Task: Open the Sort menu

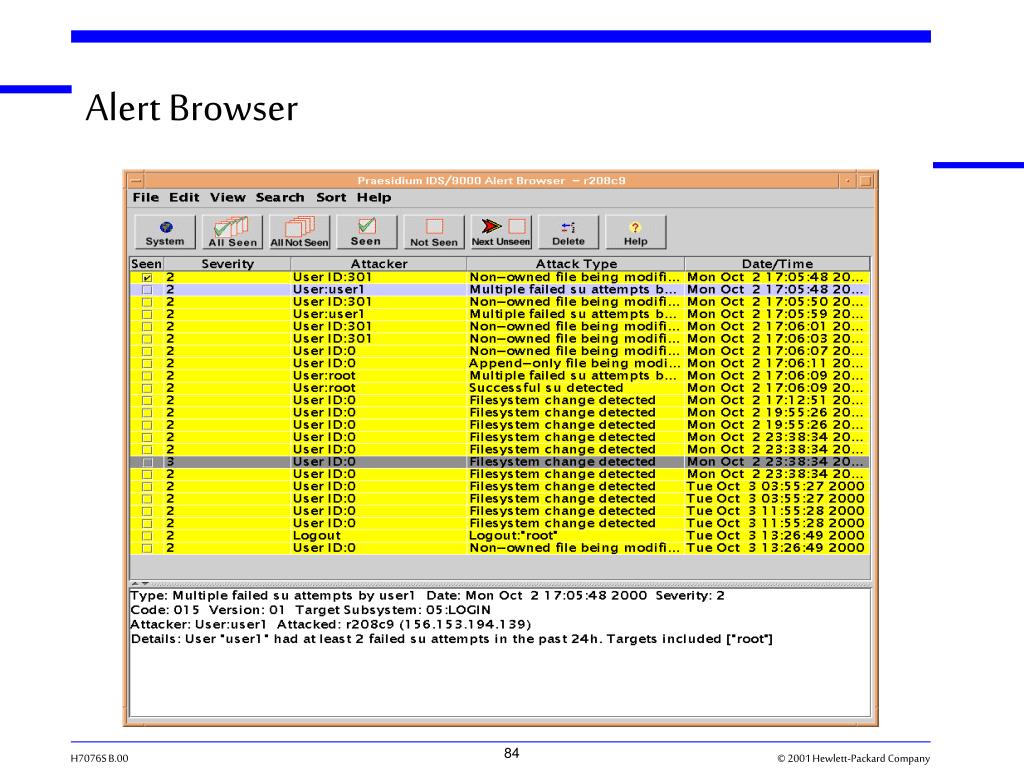Action: (331, 197)
